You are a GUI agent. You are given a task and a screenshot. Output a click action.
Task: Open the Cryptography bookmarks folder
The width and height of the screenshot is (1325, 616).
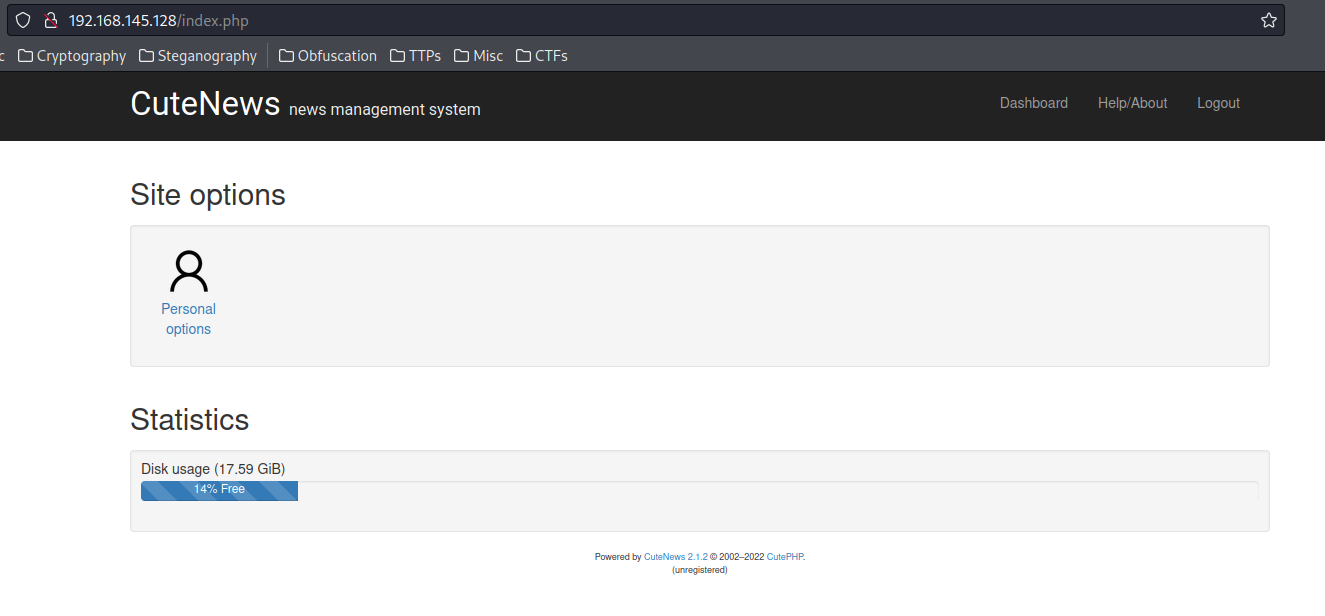72,56
